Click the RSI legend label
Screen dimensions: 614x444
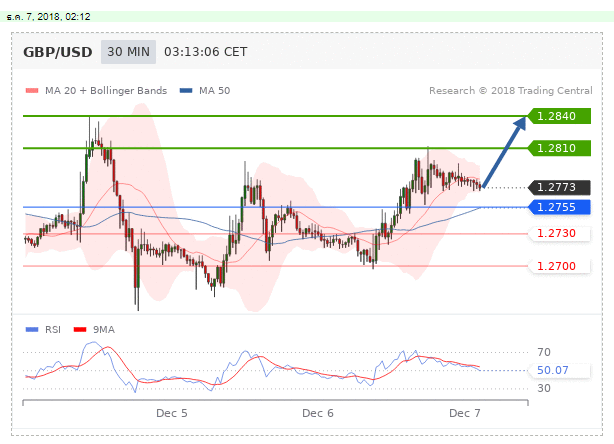pyautogui.click(x=53, y=330)
